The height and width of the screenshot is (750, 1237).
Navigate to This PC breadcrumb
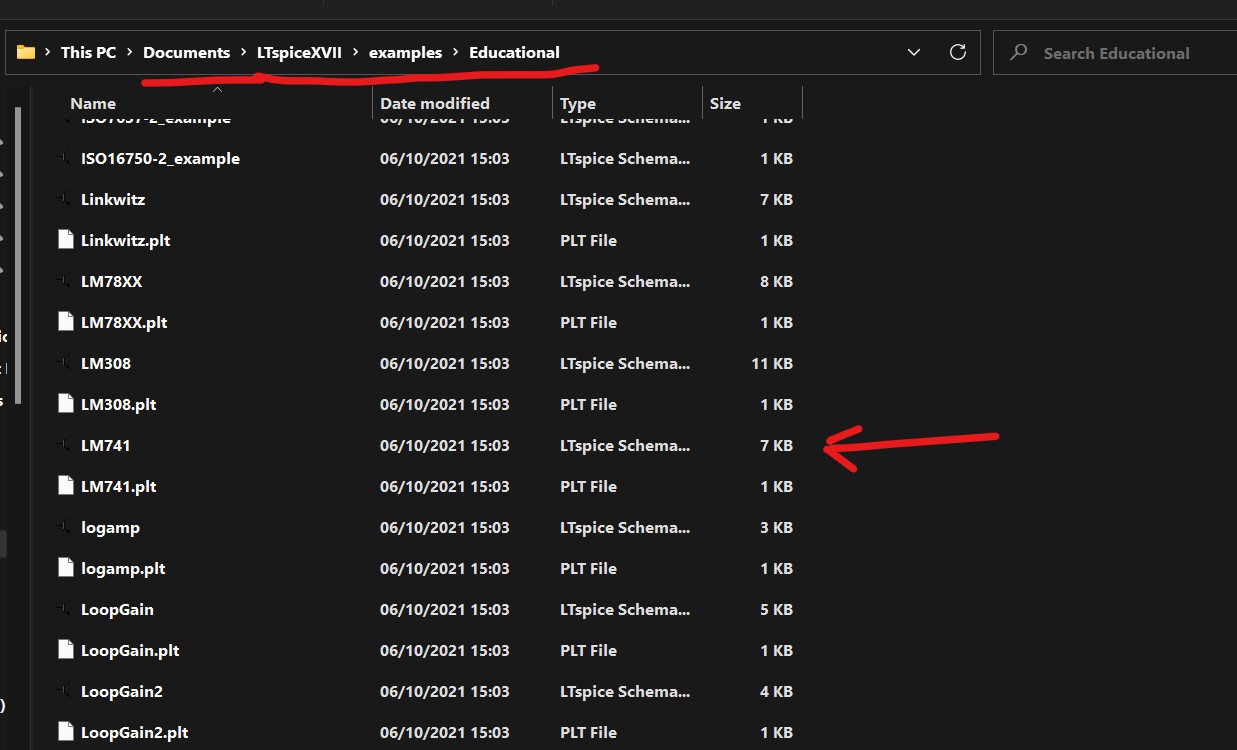click(x=89, y=53)
